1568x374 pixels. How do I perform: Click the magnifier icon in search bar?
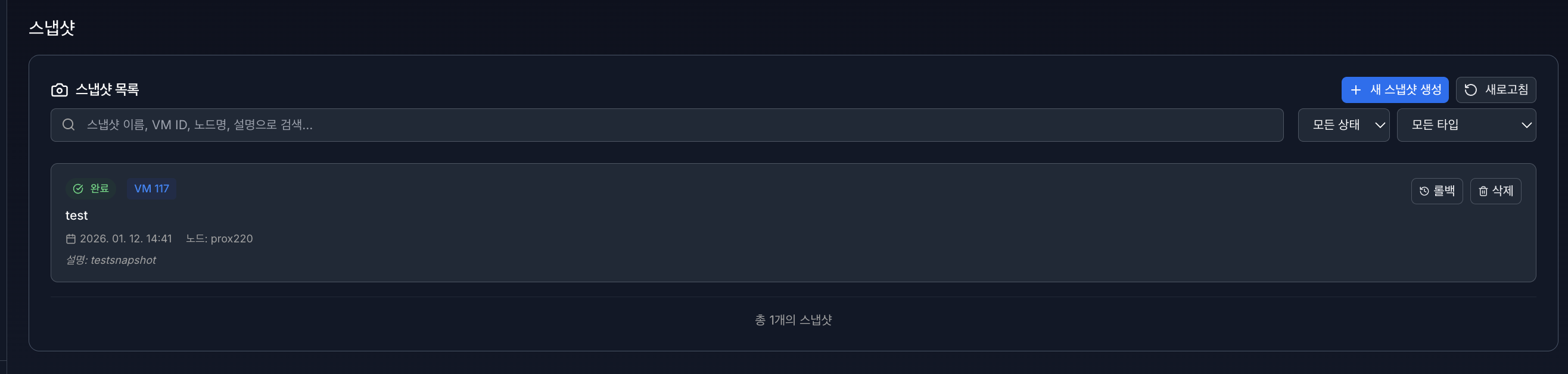(69, 124)
